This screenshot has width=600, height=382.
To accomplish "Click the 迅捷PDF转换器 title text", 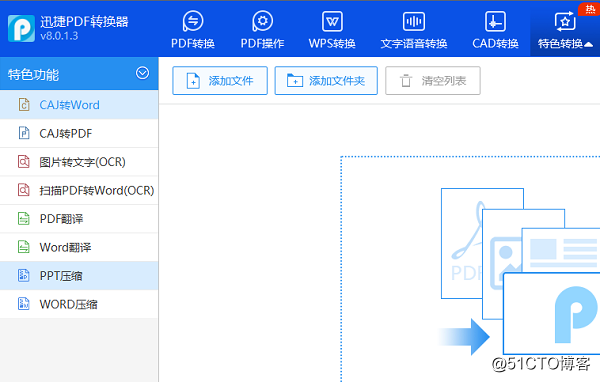I will (x=84, y=22).
